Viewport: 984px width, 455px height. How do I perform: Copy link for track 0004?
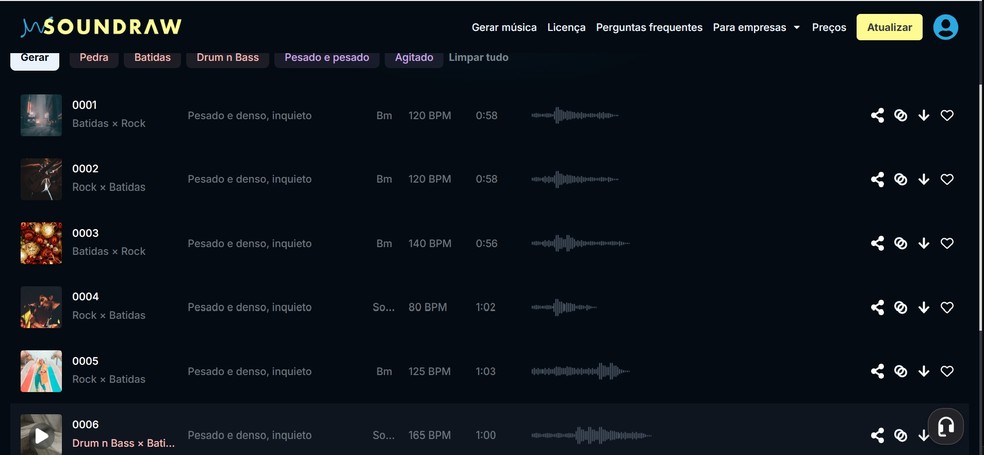[901, 308]
